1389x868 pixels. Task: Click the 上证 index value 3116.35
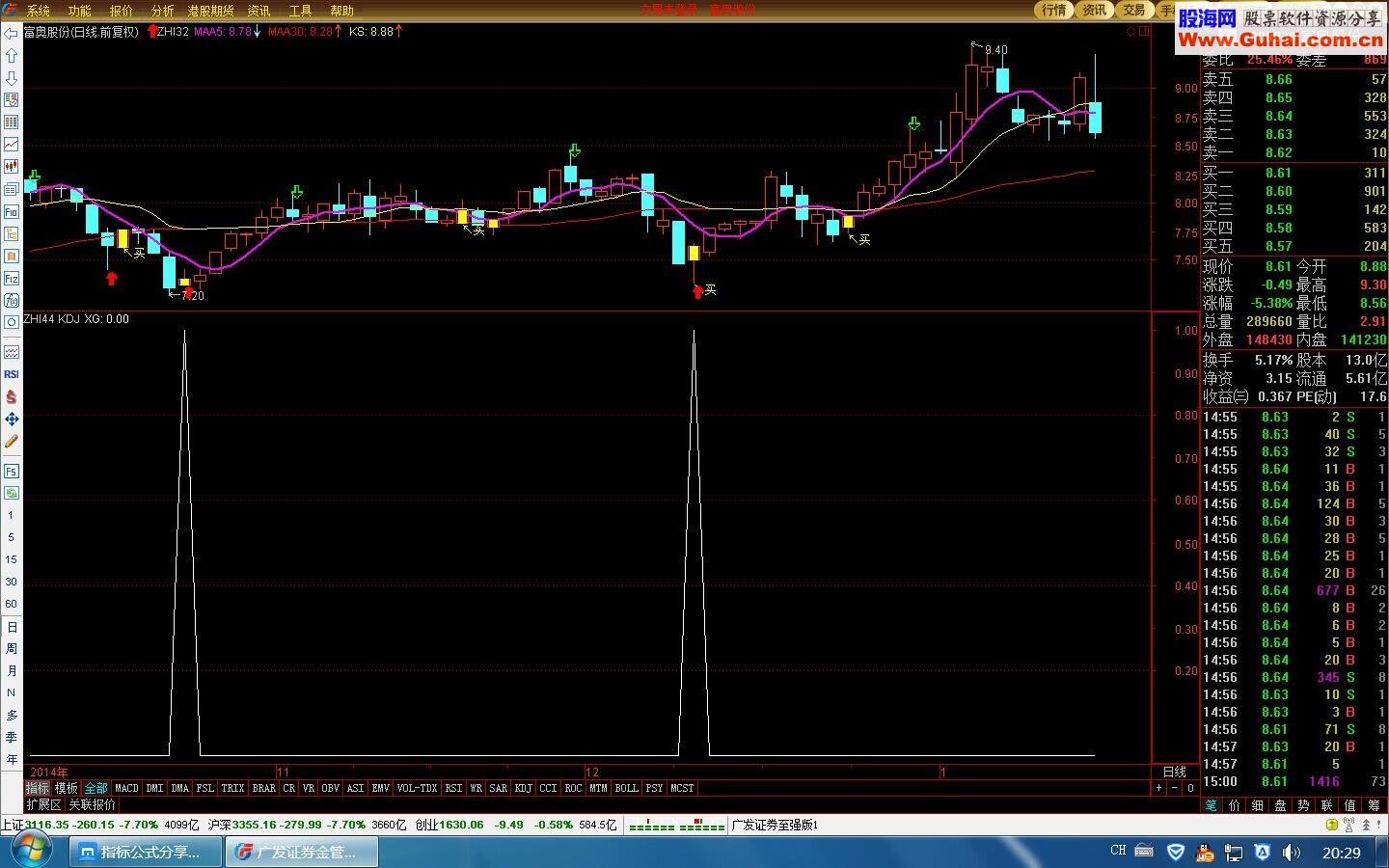coord(48,825)
